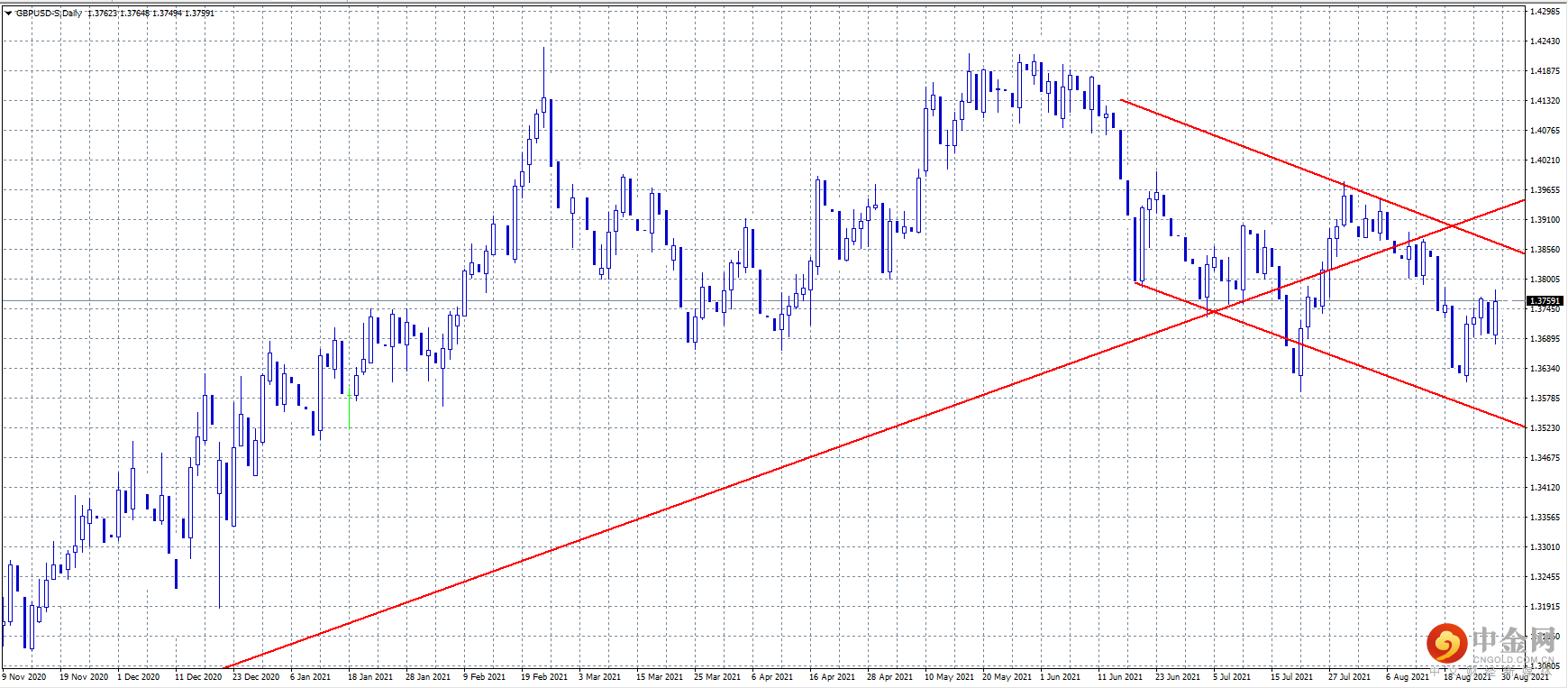Click the 11 Jun 2021 date label
This screenshot has width=1568, height=688.
click(1120, 676)
